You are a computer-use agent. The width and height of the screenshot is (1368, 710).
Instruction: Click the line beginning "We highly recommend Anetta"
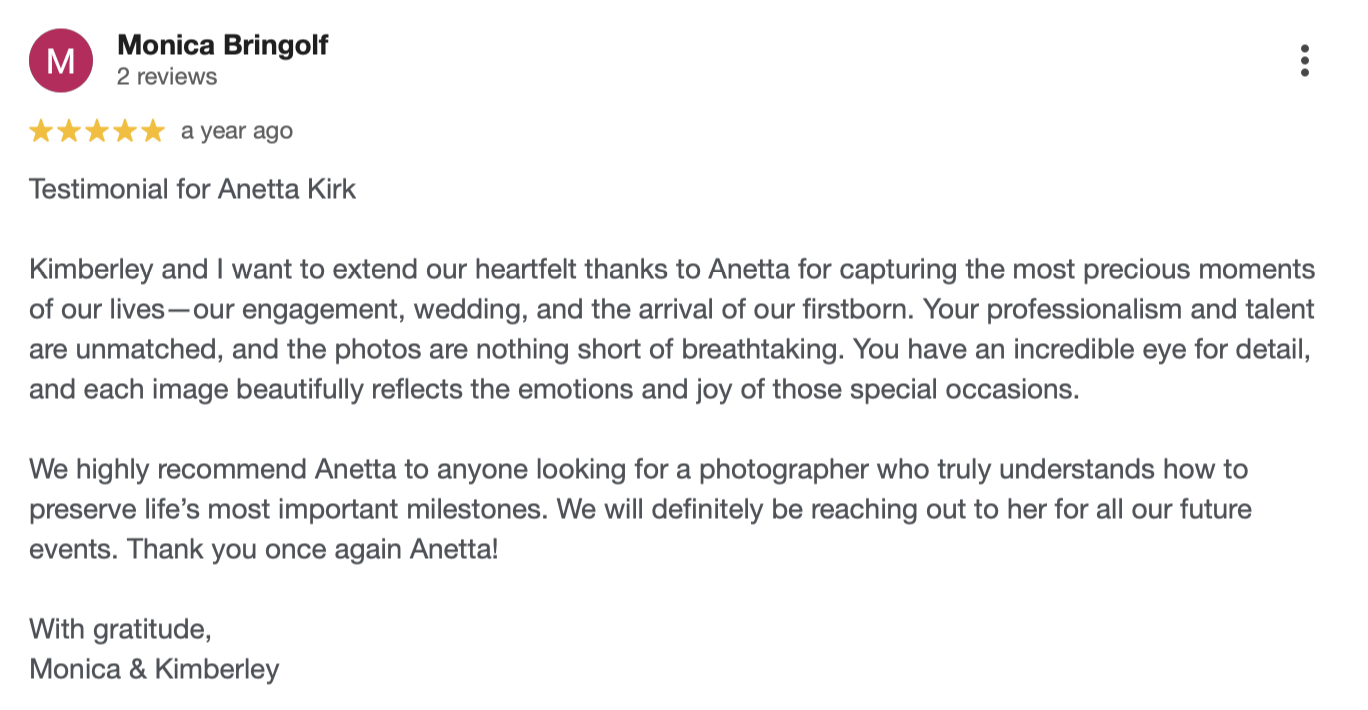coord(638,469)
